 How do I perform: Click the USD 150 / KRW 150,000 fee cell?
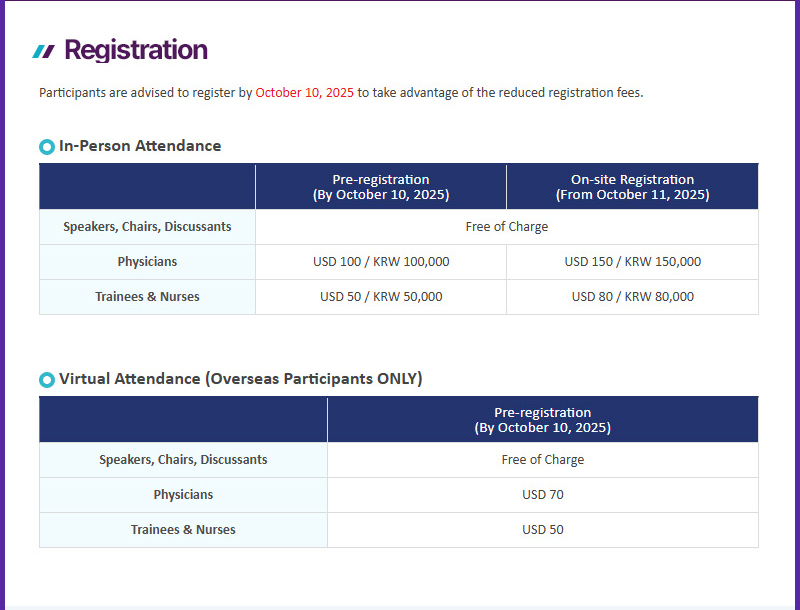pos(632,262)
